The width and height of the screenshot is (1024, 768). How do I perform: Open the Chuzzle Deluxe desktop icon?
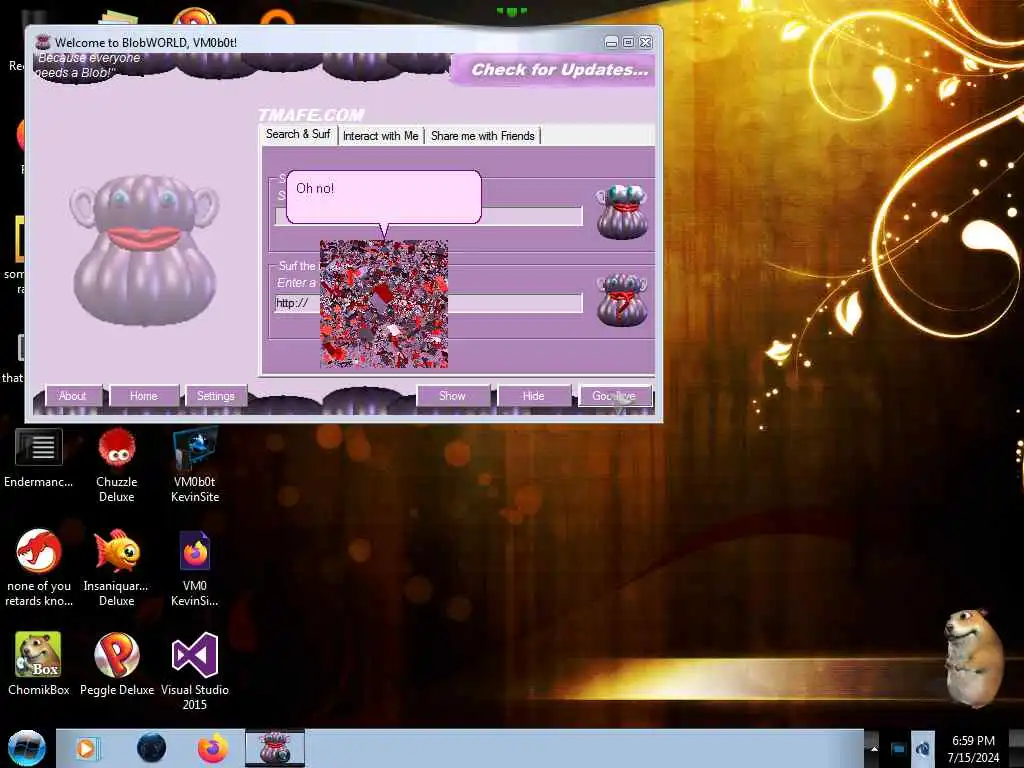coord(116,465)
